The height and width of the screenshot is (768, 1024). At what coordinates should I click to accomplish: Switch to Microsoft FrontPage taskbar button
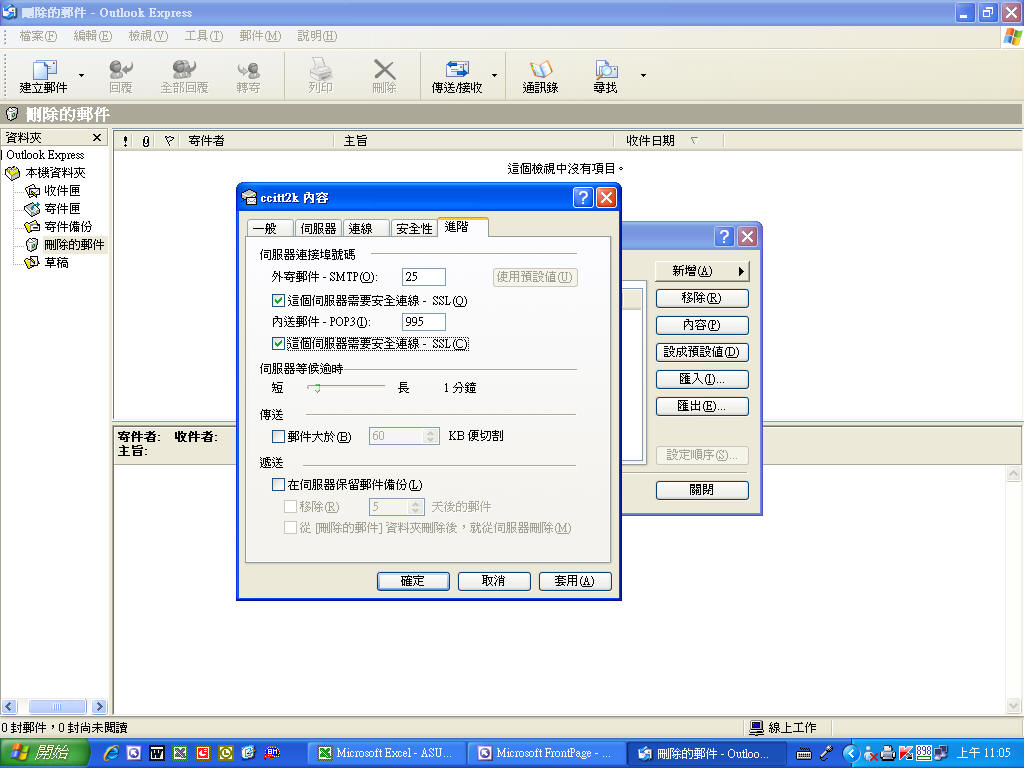tap(546, 754)
